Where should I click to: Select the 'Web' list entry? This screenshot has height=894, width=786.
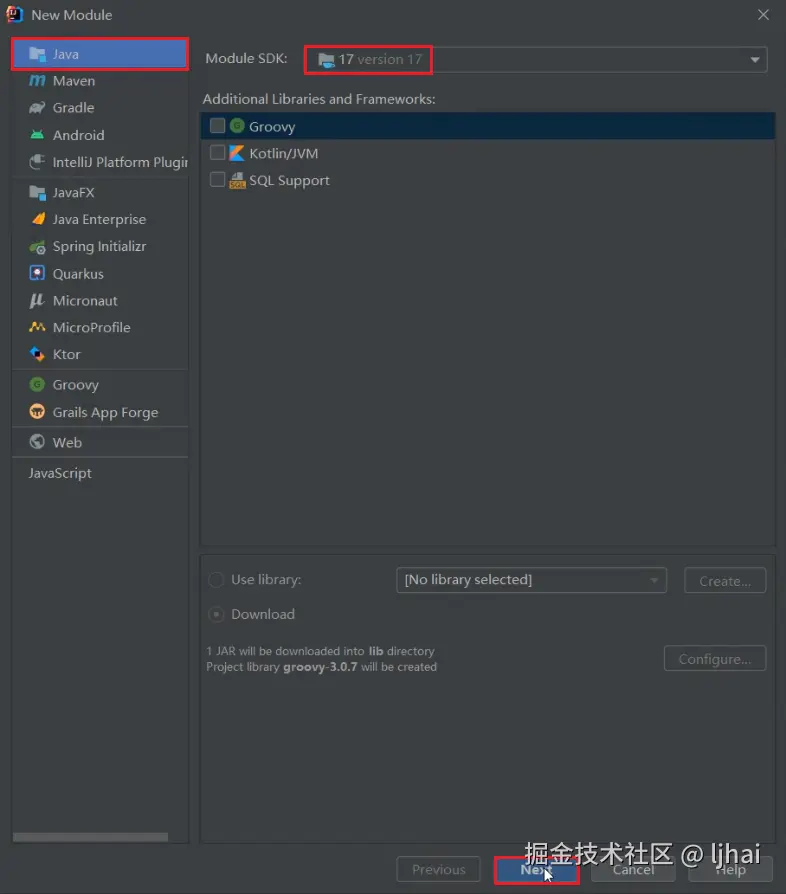100,442
